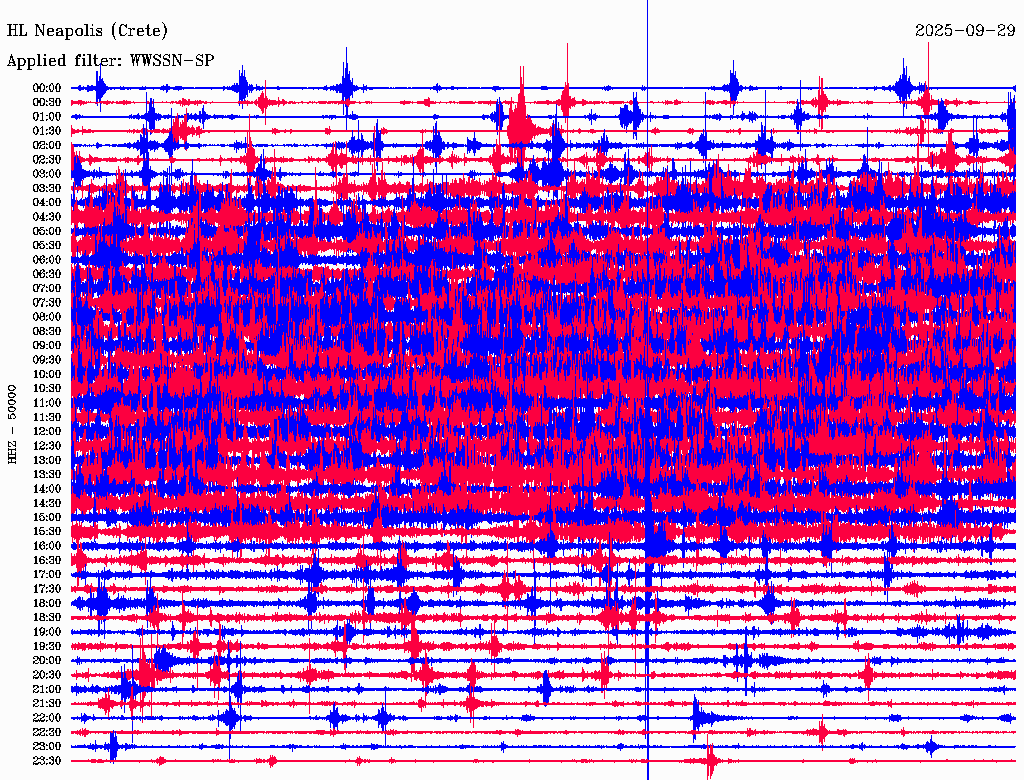1024x780 pixels.
Task: Click the vertical axis label 'HHZ - 50000'
Action: pos(12,425)
